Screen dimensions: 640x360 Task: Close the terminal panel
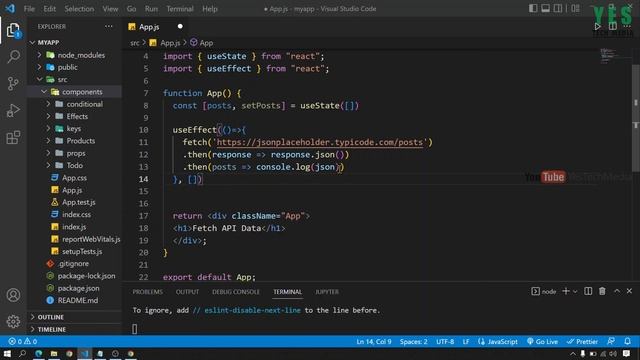629,291
